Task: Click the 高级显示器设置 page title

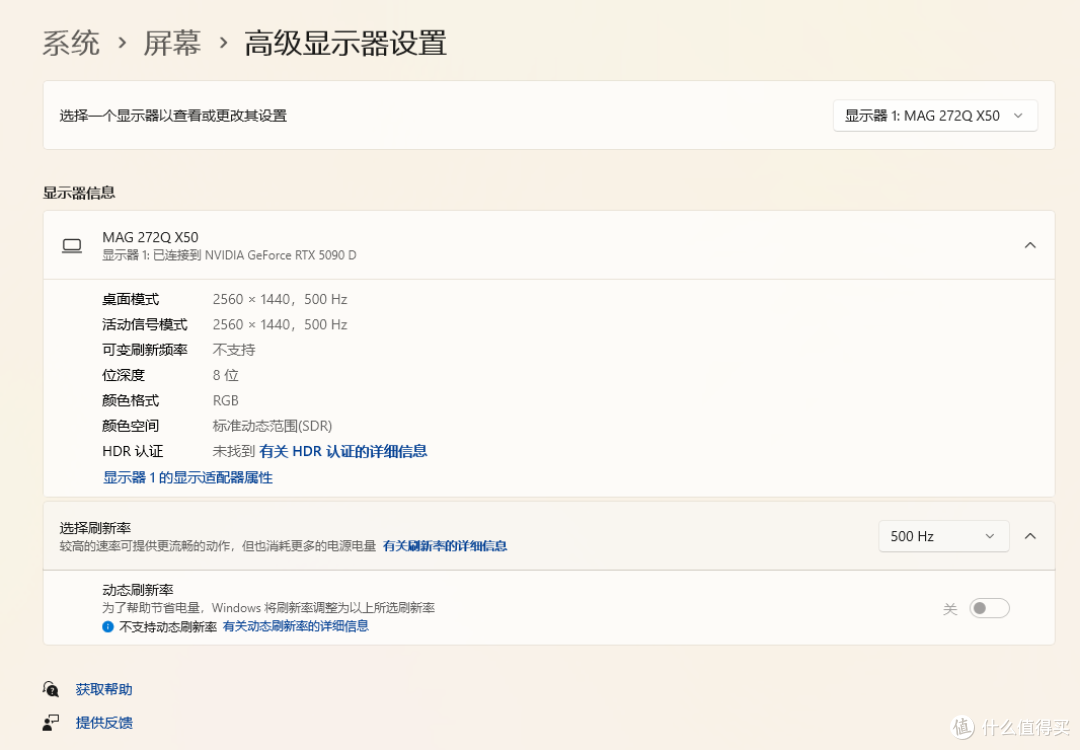Action: 345,43
